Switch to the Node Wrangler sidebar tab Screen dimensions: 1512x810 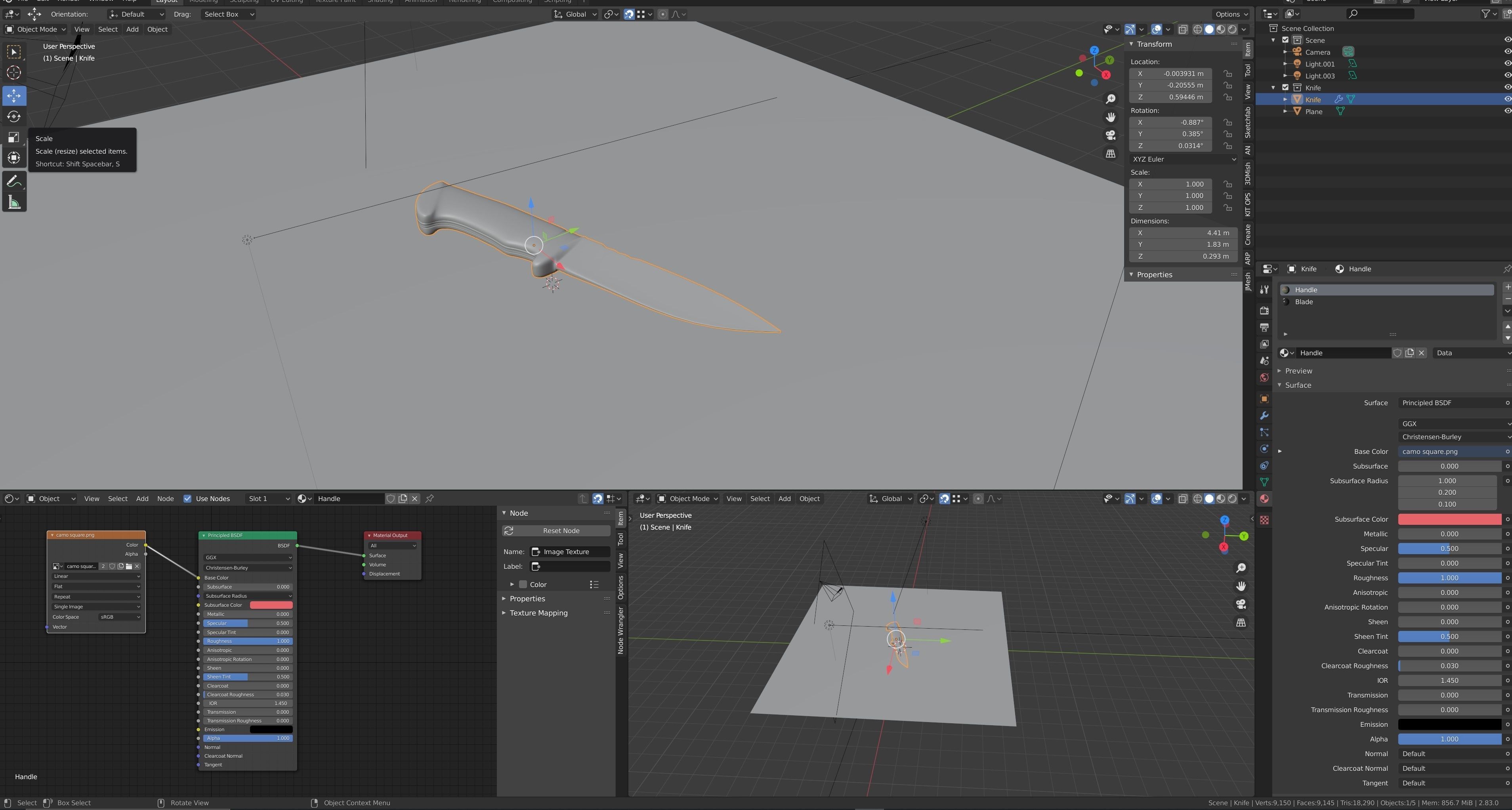tap(620, 631)
